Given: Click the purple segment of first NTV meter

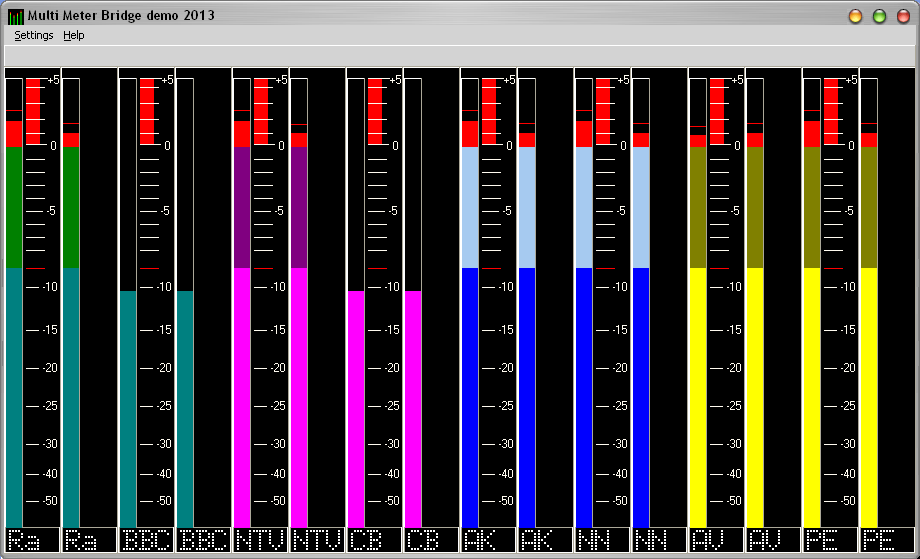Looking at the screenshot, I should 241,207.
